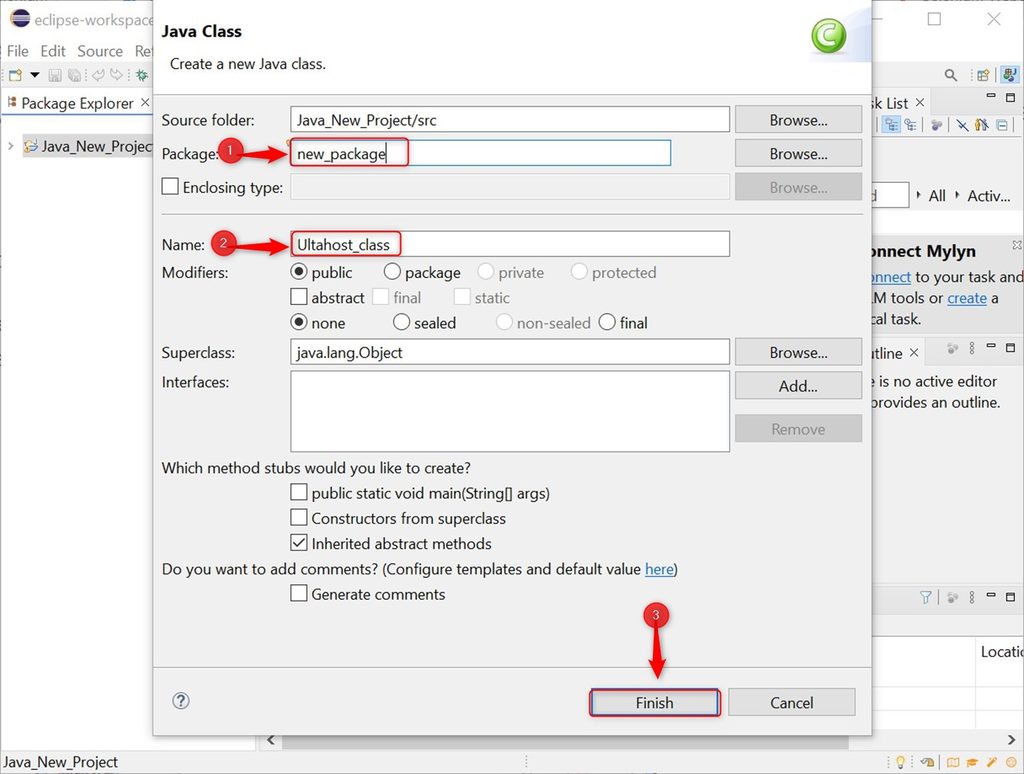
Task: Click the Open Perspective icon
Action: 984,75
